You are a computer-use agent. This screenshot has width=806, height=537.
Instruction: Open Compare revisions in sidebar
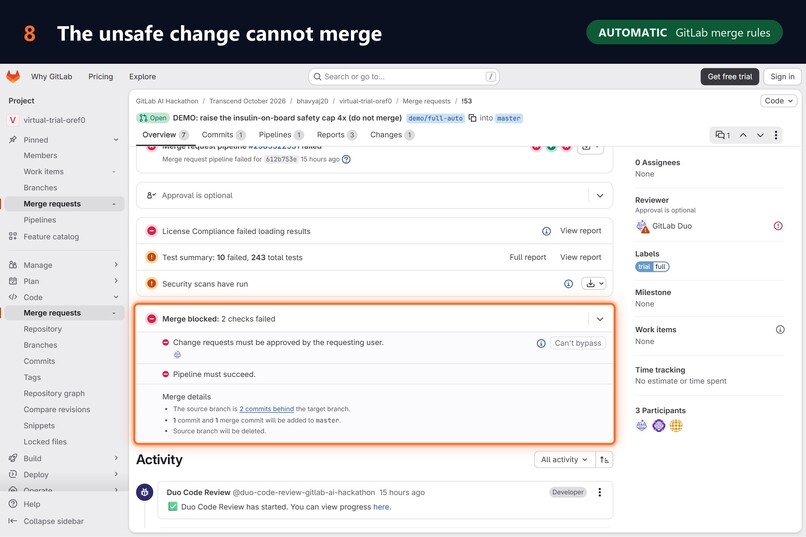(57, 410)
